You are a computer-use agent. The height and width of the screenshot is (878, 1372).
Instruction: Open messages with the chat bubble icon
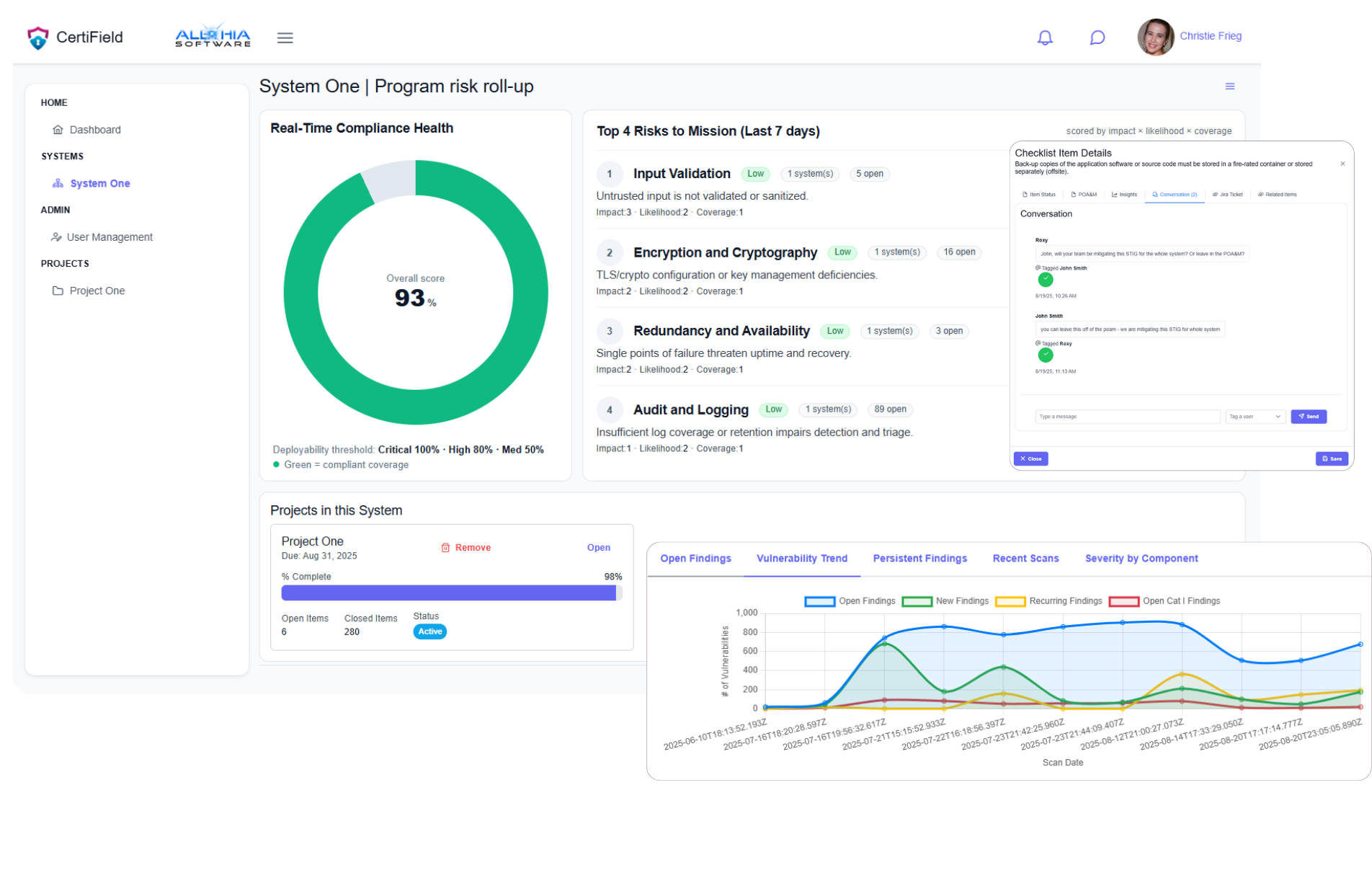tap(1097, 37)
